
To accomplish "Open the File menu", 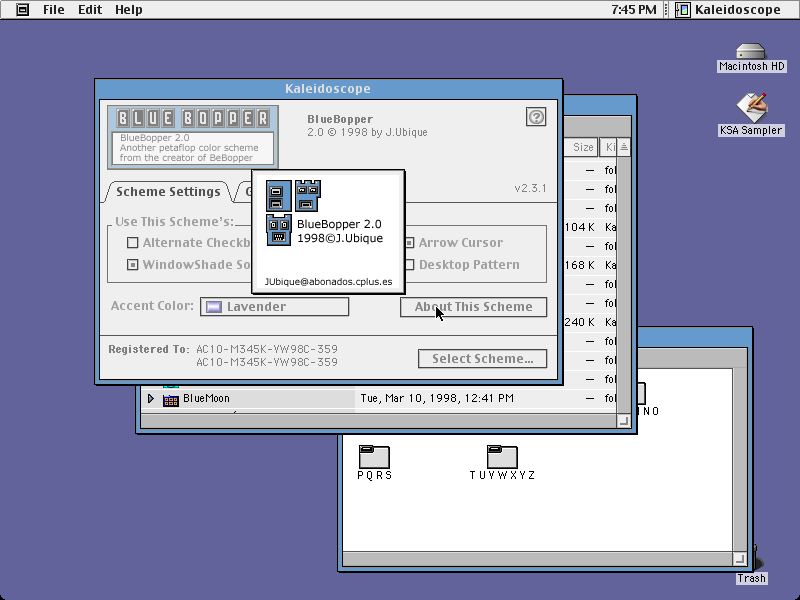I will [53, 9].
